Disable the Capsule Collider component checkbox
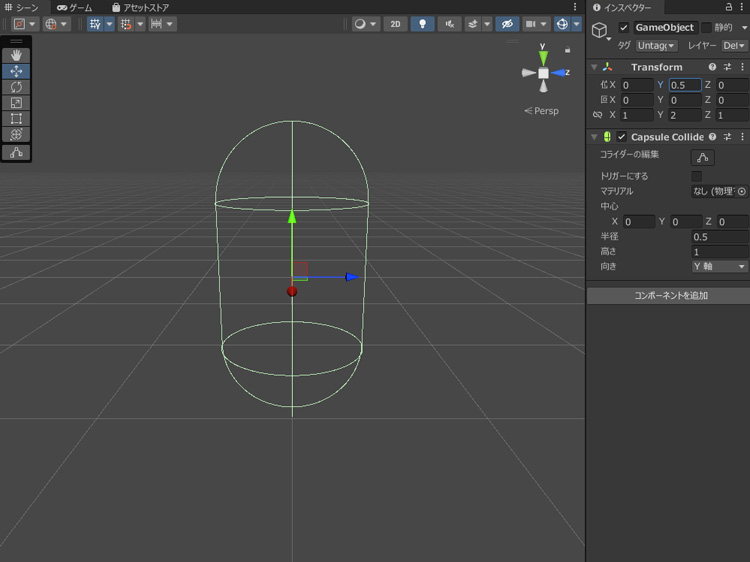 [x=622, y=137]
